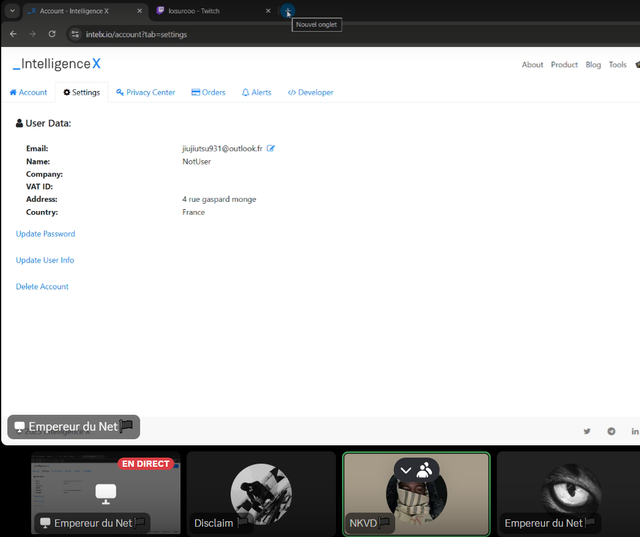Select the cat-eye Empereur du Net participant tile

click(571, 494)
